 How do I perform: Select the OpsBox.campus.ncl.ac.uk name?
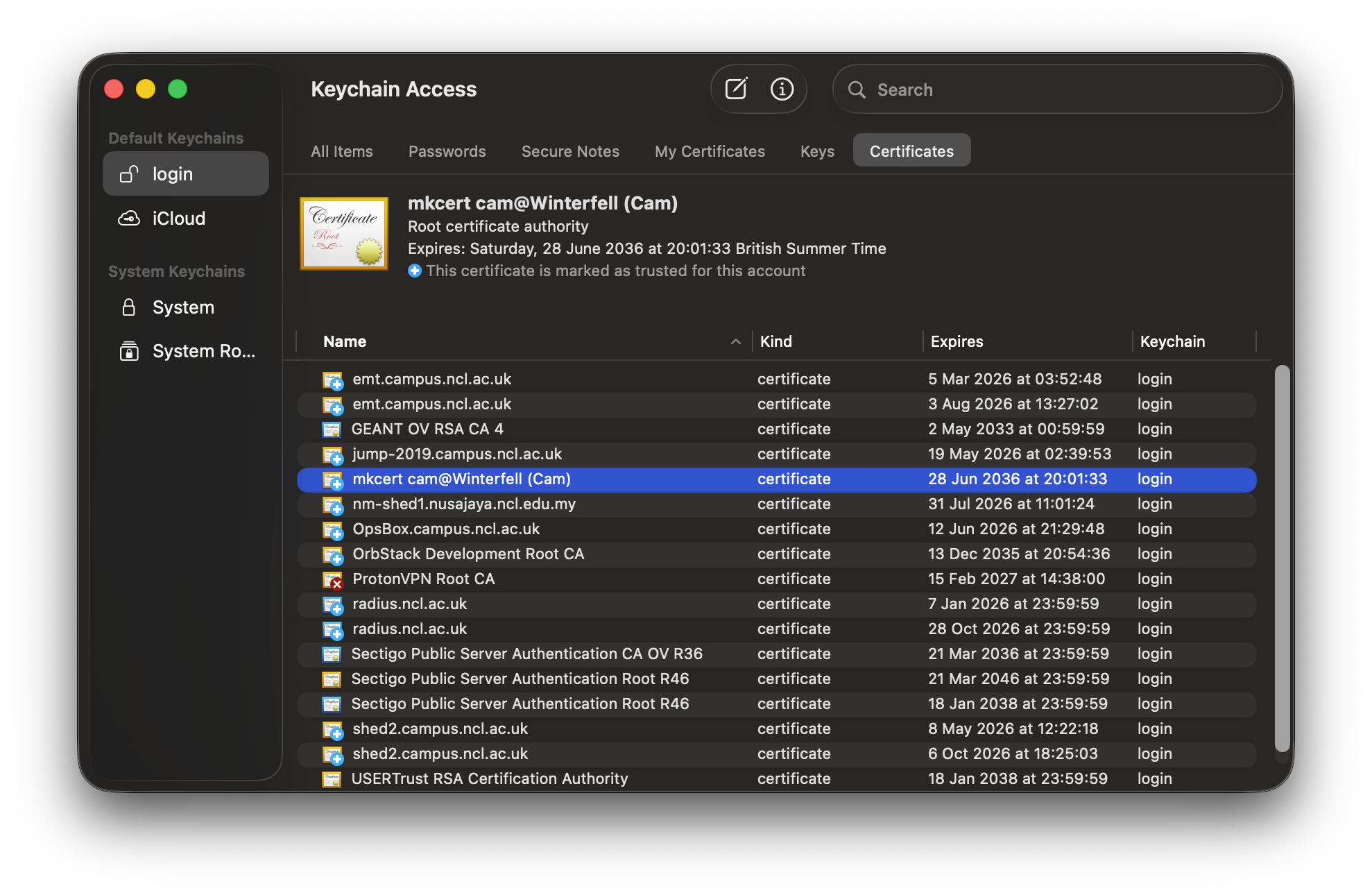coord(446,529)
